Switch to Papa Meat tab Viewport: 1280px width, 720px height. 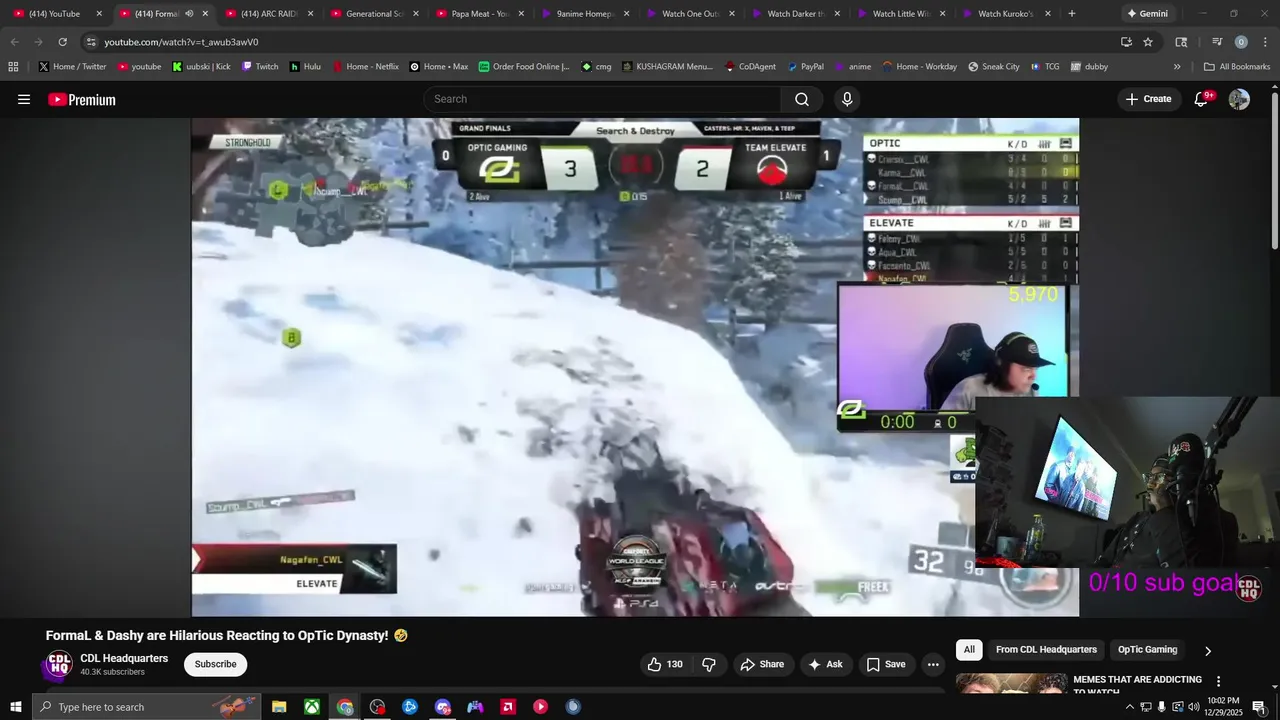coord(478,14)
